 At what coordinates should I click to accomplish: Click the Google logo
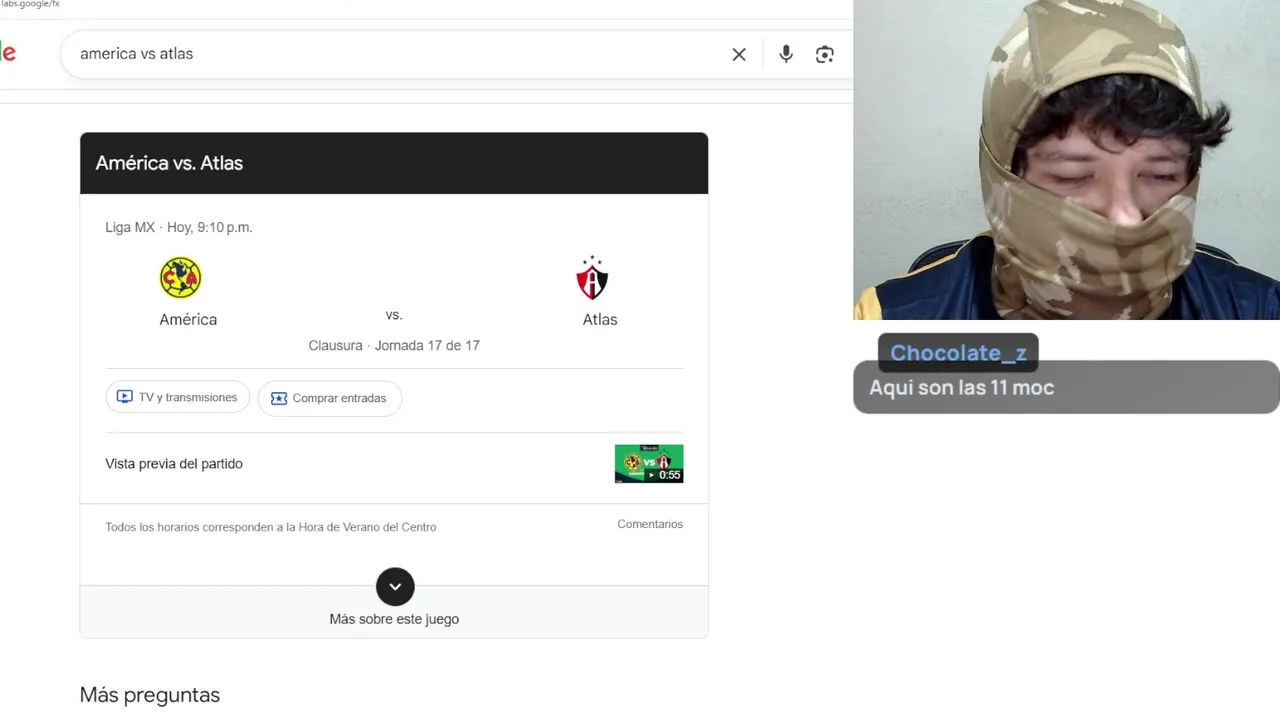coord(7,53)
